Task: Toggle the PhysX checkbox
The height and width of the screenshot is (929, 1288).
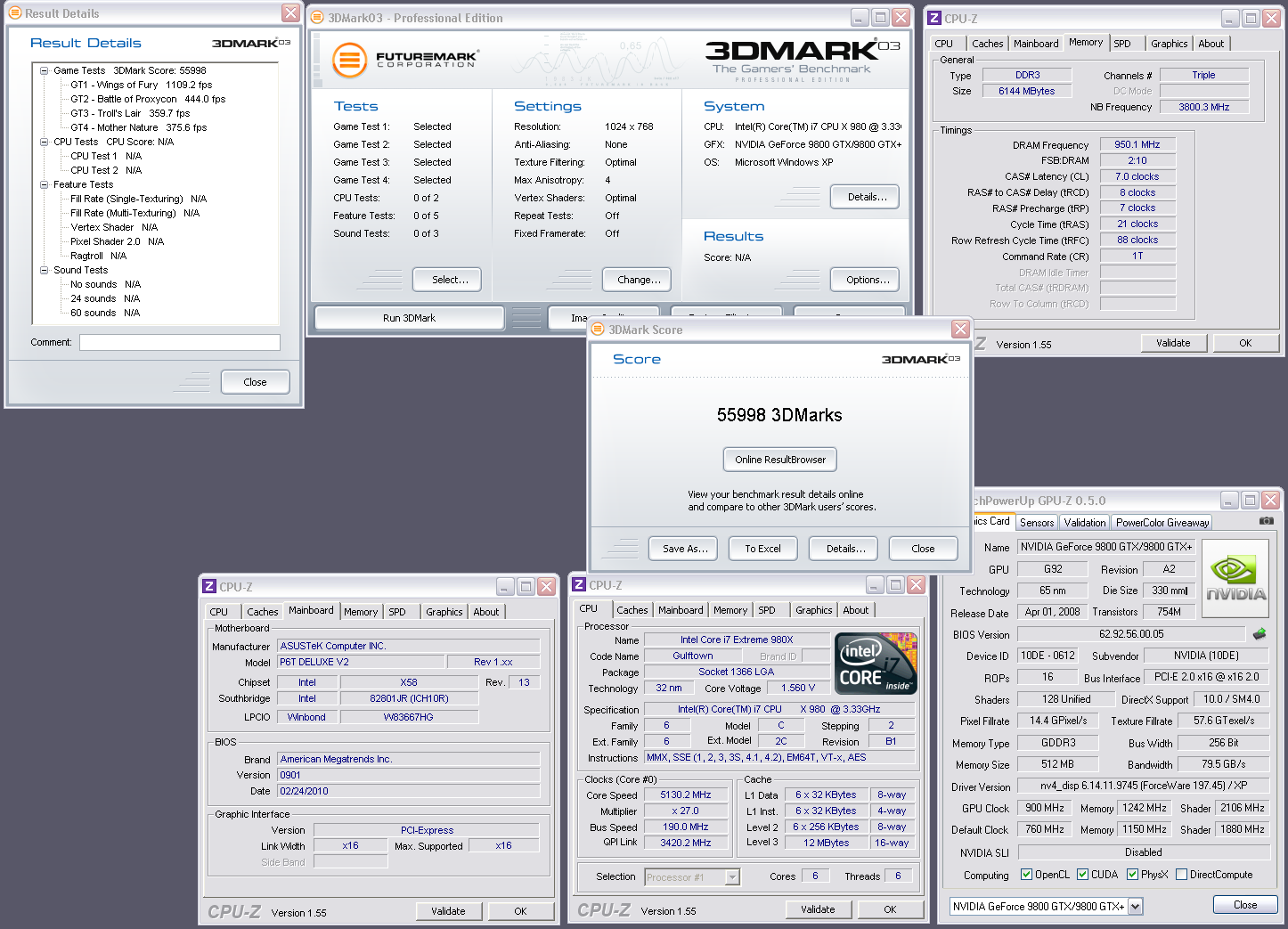Action: [x=1132, y=875]
